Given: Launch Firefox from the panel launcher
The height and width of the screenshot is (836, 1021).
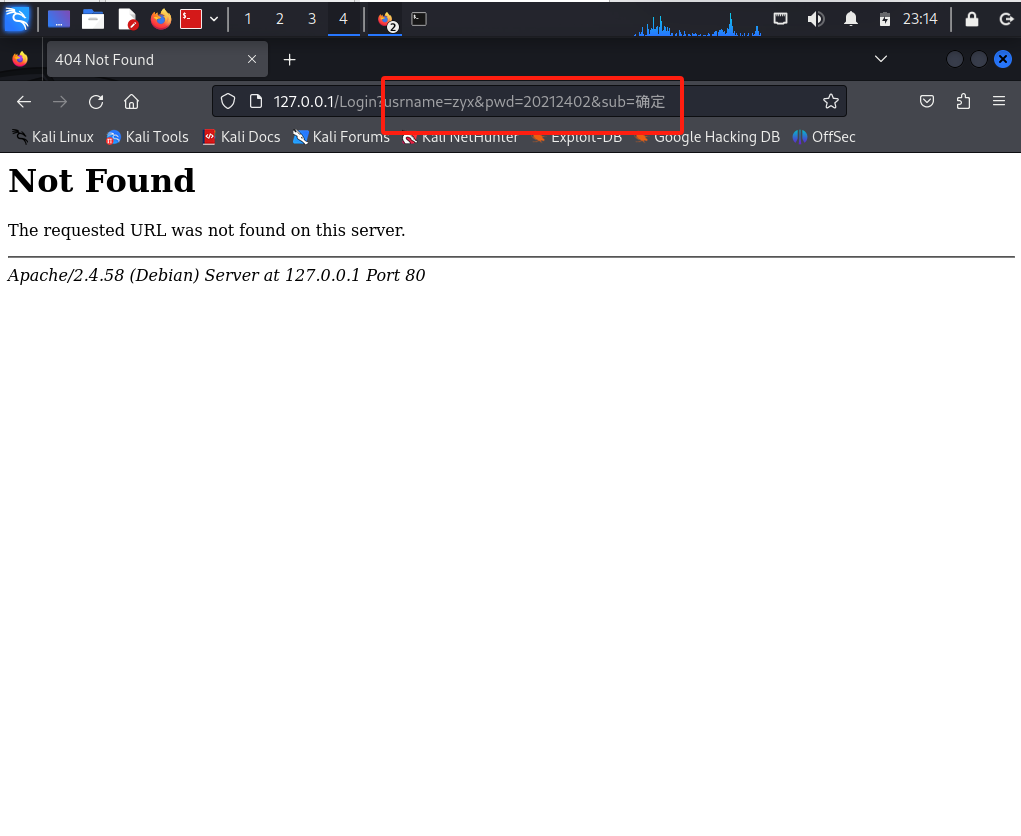Looking at the screenshot, I should (x=161, y=19).
